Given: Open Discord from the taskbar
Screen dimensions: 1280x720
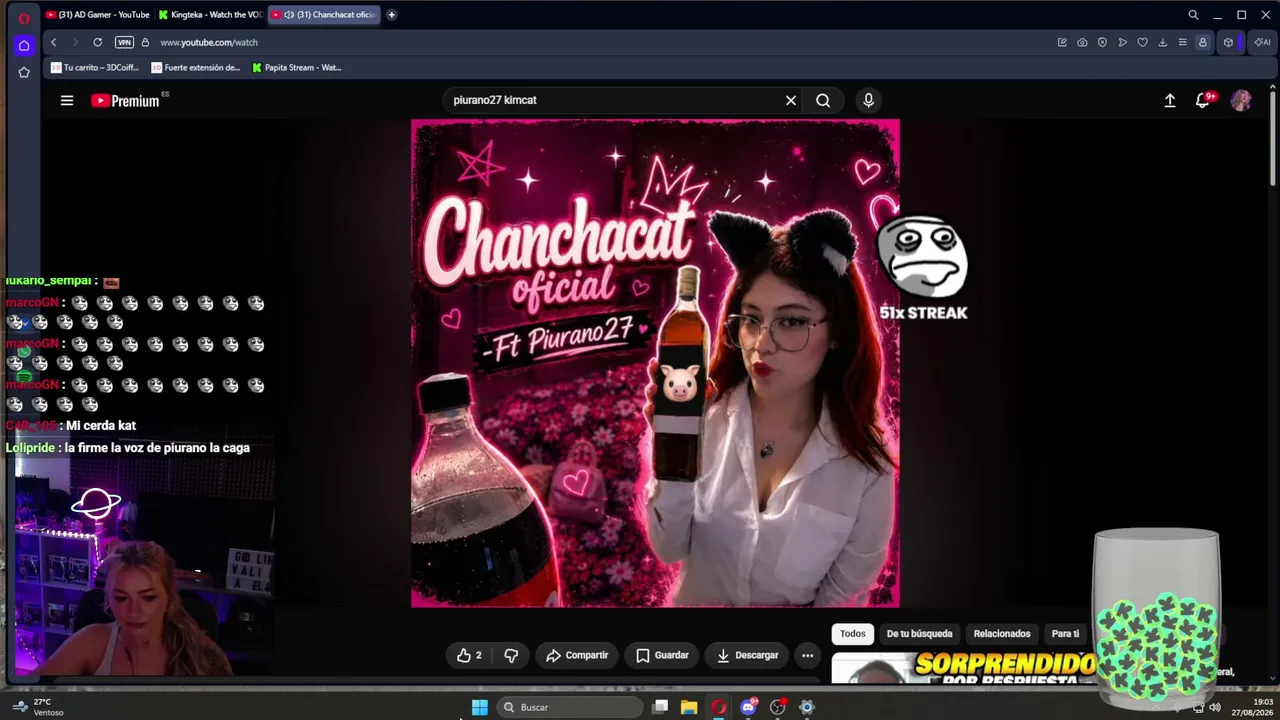Looking at the screenshot, I should click(x=748, y=707).
